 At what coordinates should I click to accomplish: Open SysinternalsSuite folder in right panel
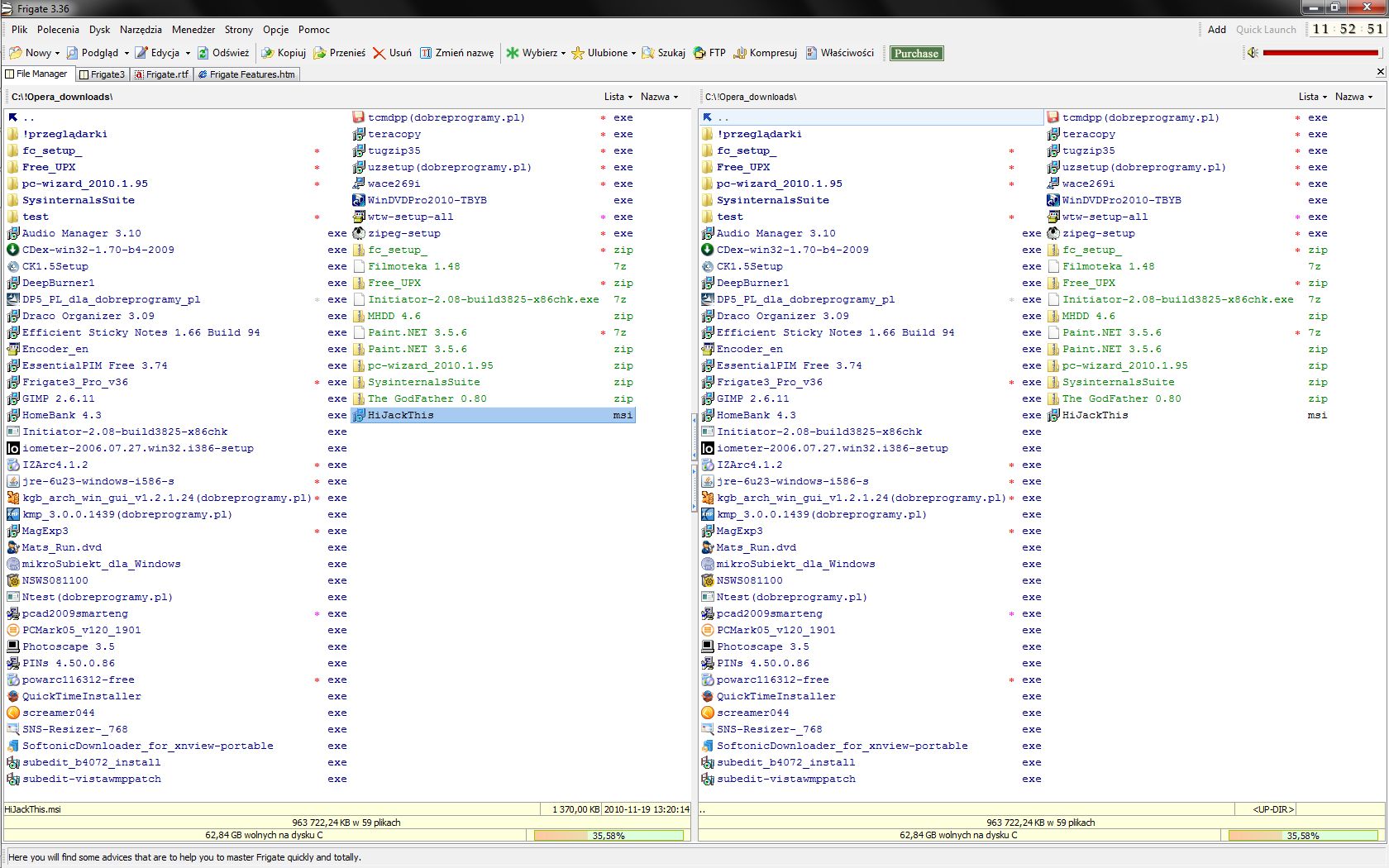[765, 200]
